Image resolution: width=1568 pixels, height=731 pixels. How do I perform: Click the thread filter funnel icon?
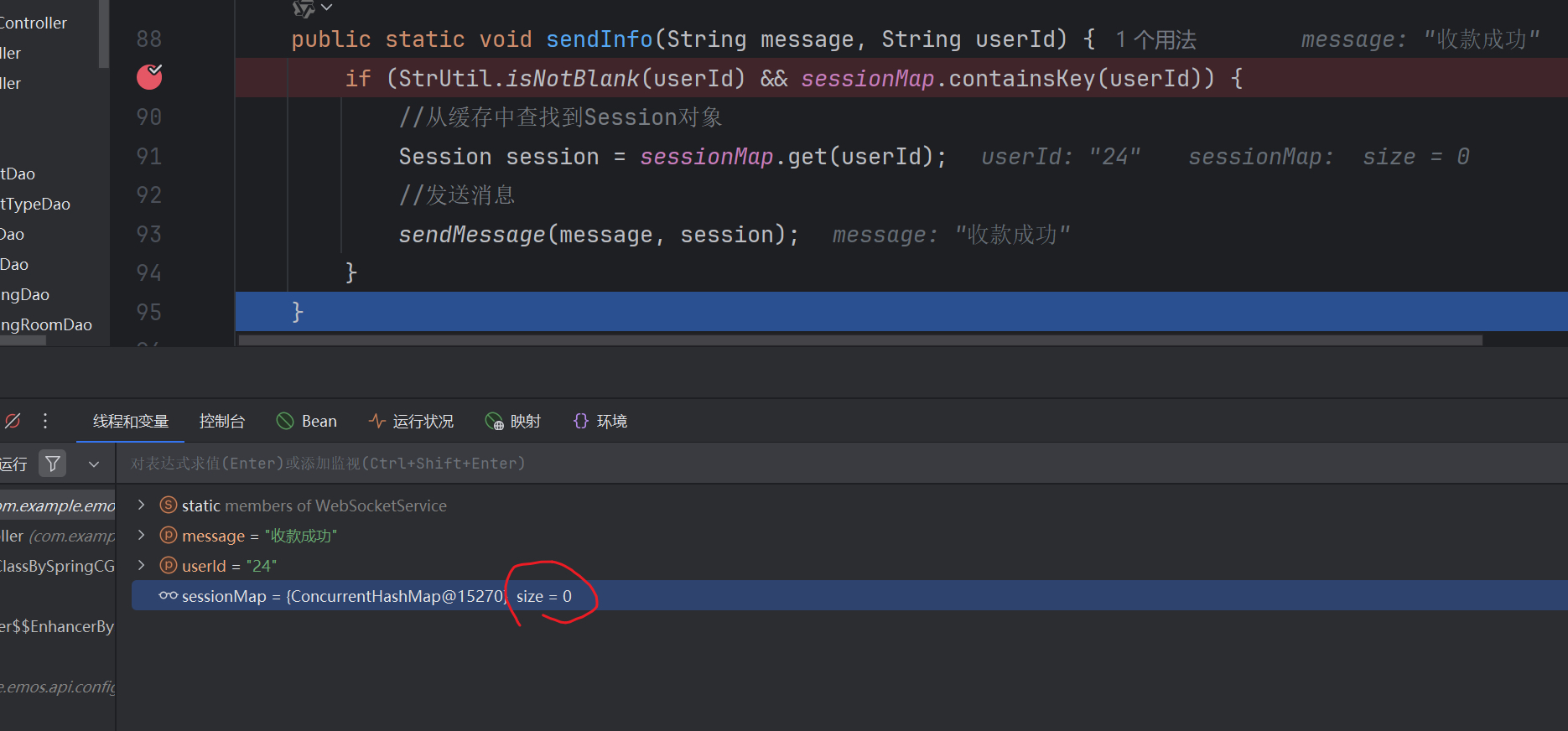(x=53, y=464)
